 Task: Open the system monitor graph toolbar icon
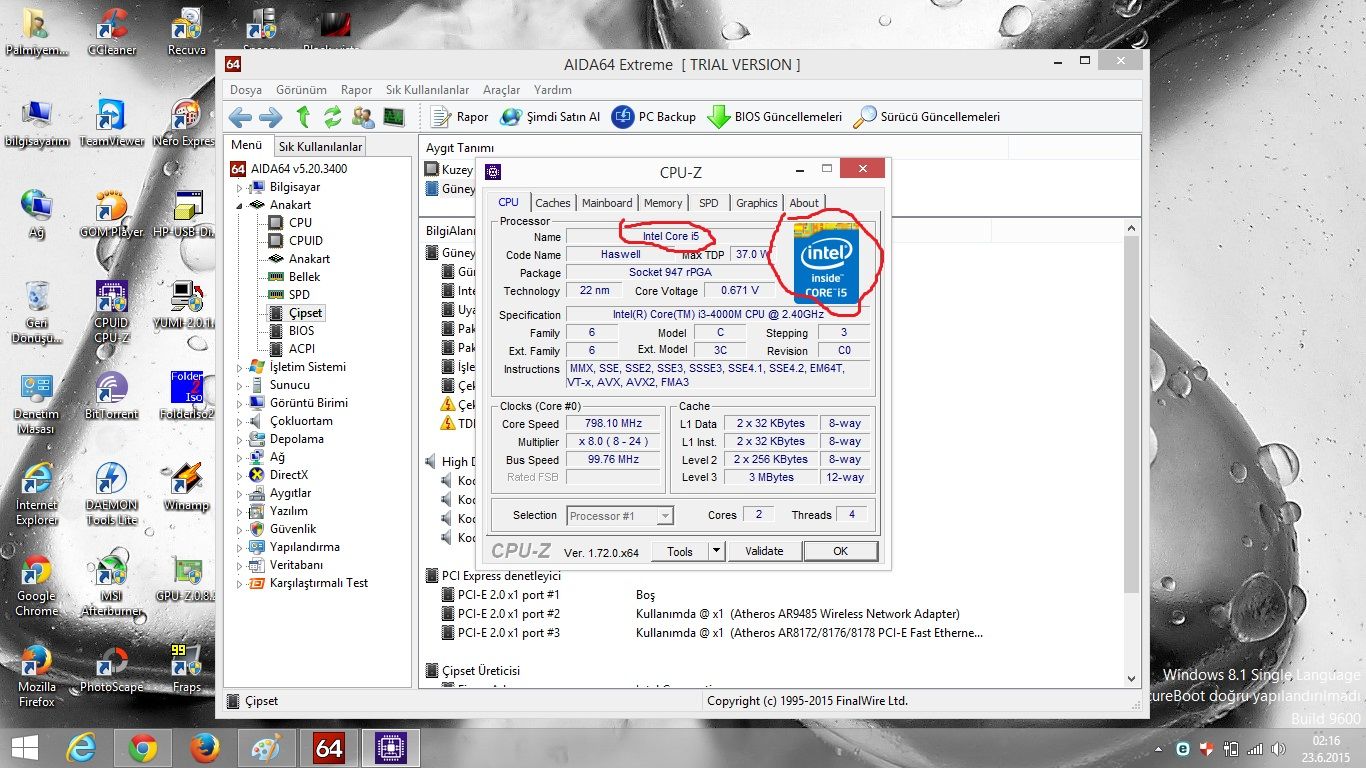pos(394,117)
